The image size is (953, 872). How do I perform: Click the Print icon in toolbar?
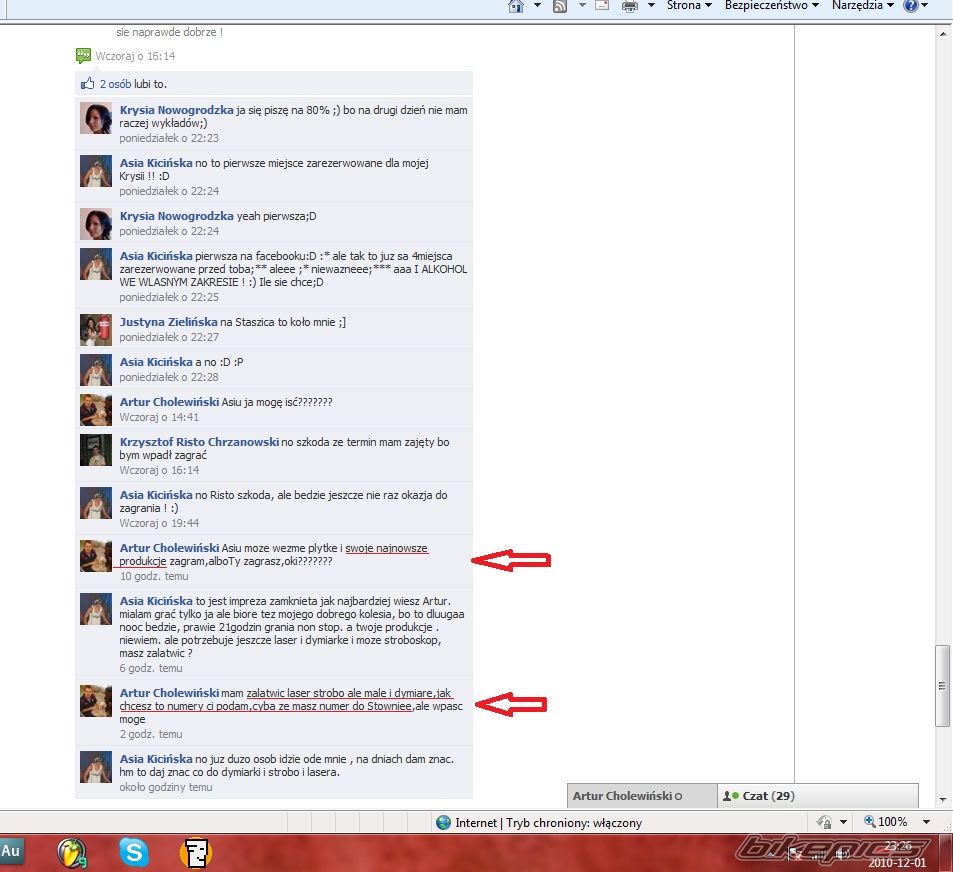[630, 6]
